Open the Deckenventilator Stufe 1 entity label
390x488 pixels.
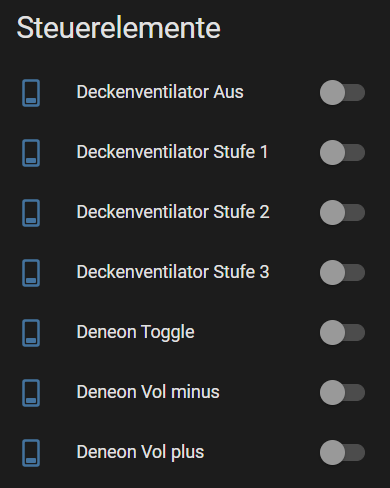pyautogui.click(x=172, y=152)
